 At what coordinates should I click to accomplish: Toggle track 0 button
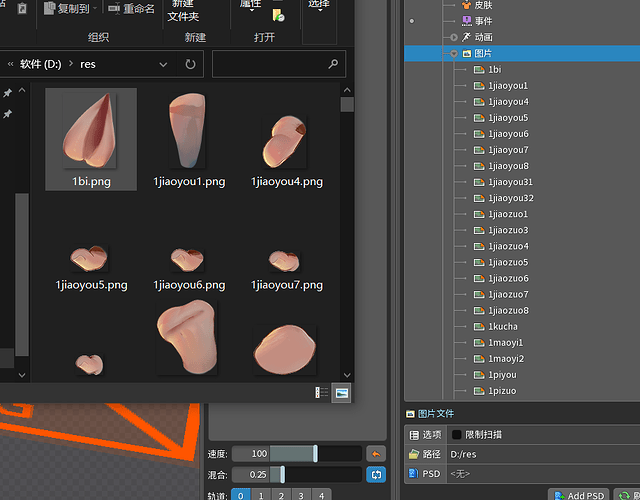[241, 495]
